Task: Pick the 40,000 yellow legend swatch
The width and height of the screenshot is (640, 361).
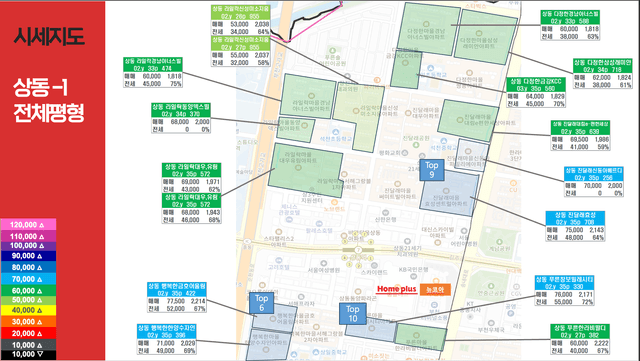Action: [x=28, y=310]
